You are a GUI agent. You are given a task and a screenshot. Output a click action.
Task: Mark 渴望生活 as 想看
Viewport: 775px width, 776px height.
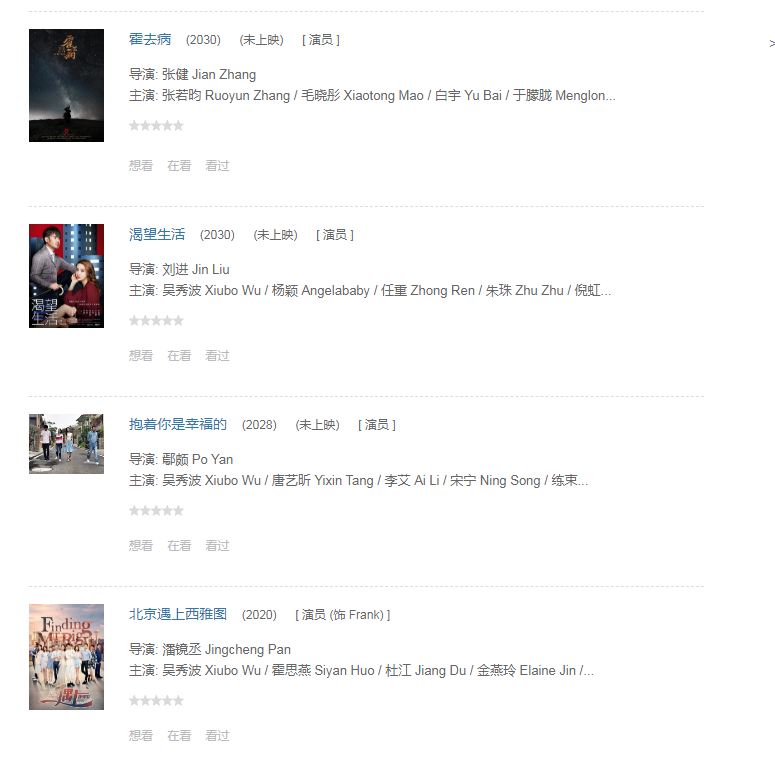[141, 356]
